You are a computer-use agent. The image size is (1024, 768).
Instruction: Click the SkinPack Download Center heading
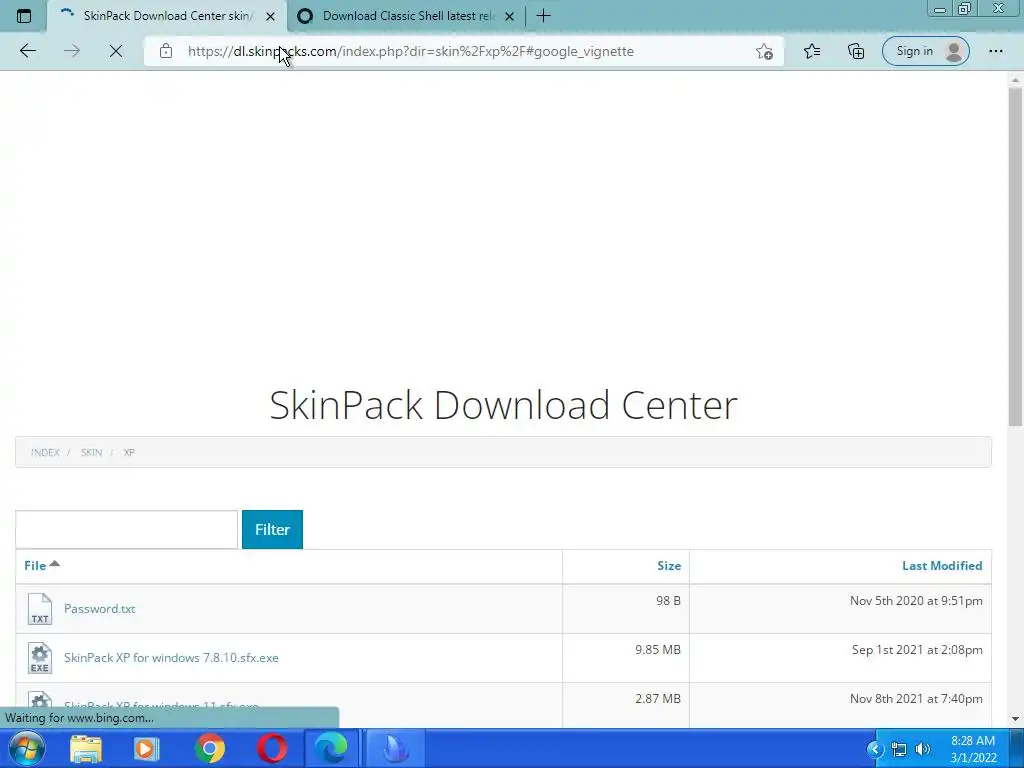(x=504, y=405)
